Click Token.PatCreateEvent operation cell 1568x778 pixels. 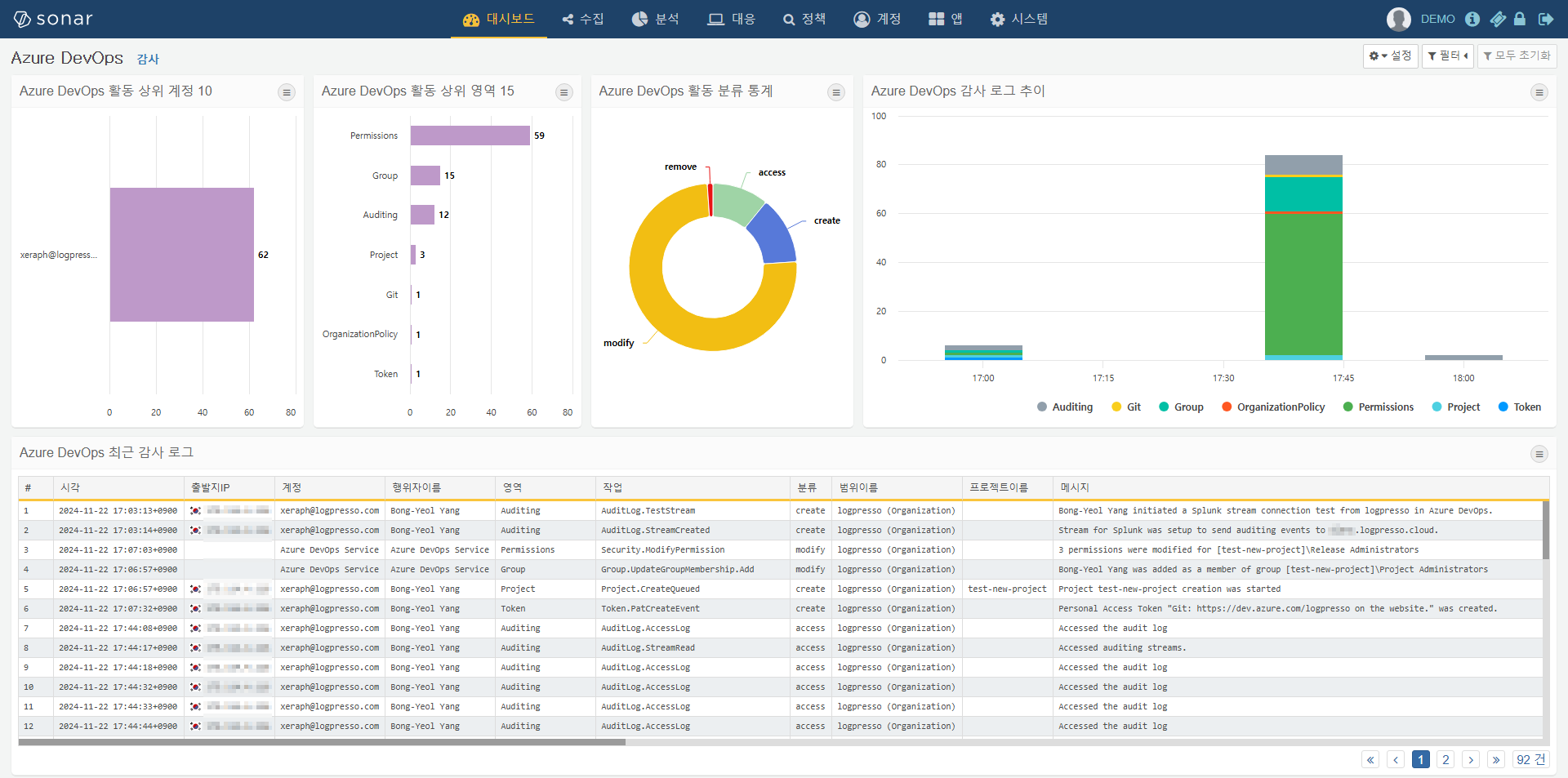[651, 608]
